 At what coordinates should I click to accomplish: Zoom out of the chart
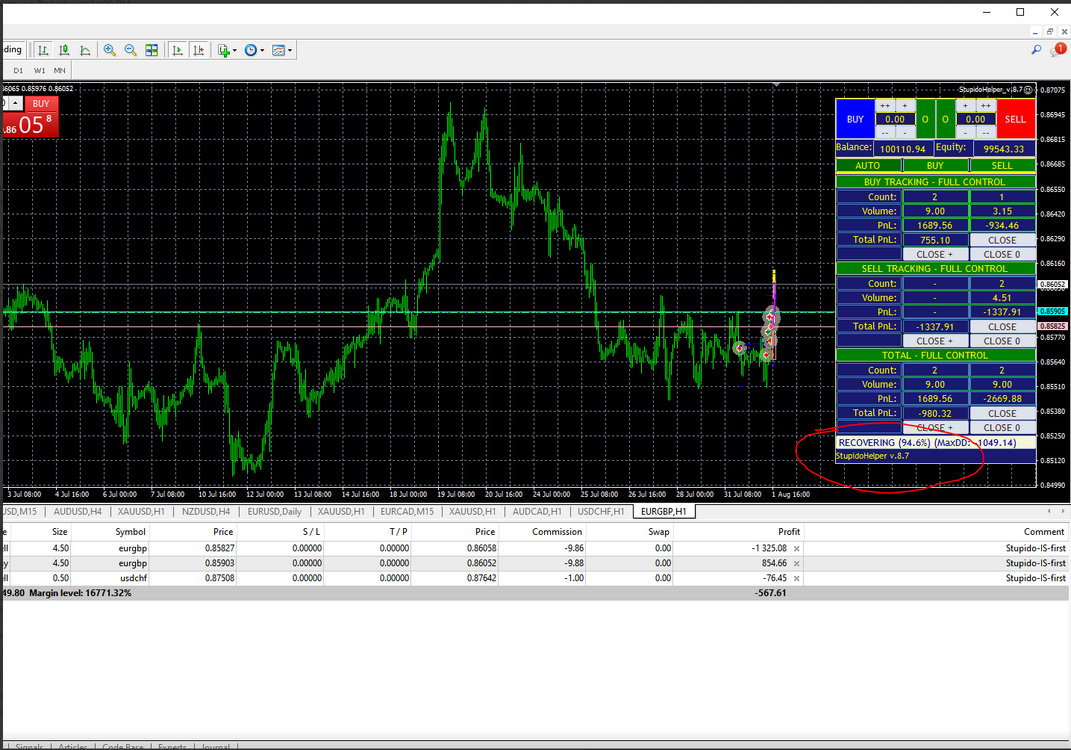click(130, 50)
